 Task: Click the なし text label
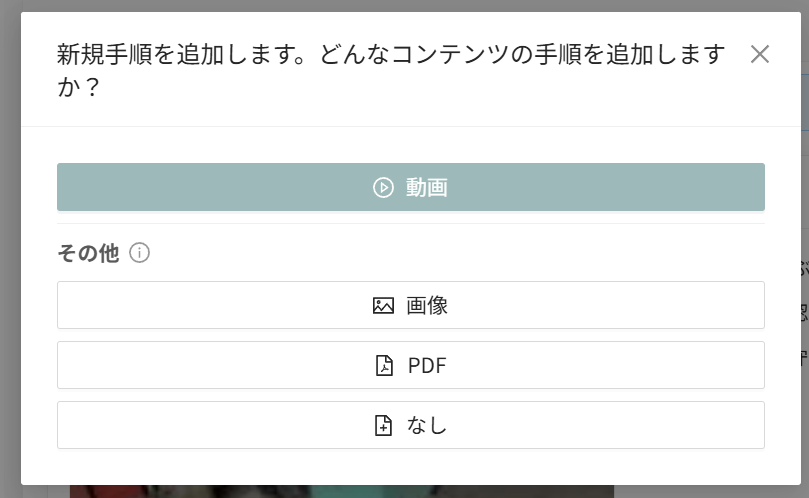427,426
